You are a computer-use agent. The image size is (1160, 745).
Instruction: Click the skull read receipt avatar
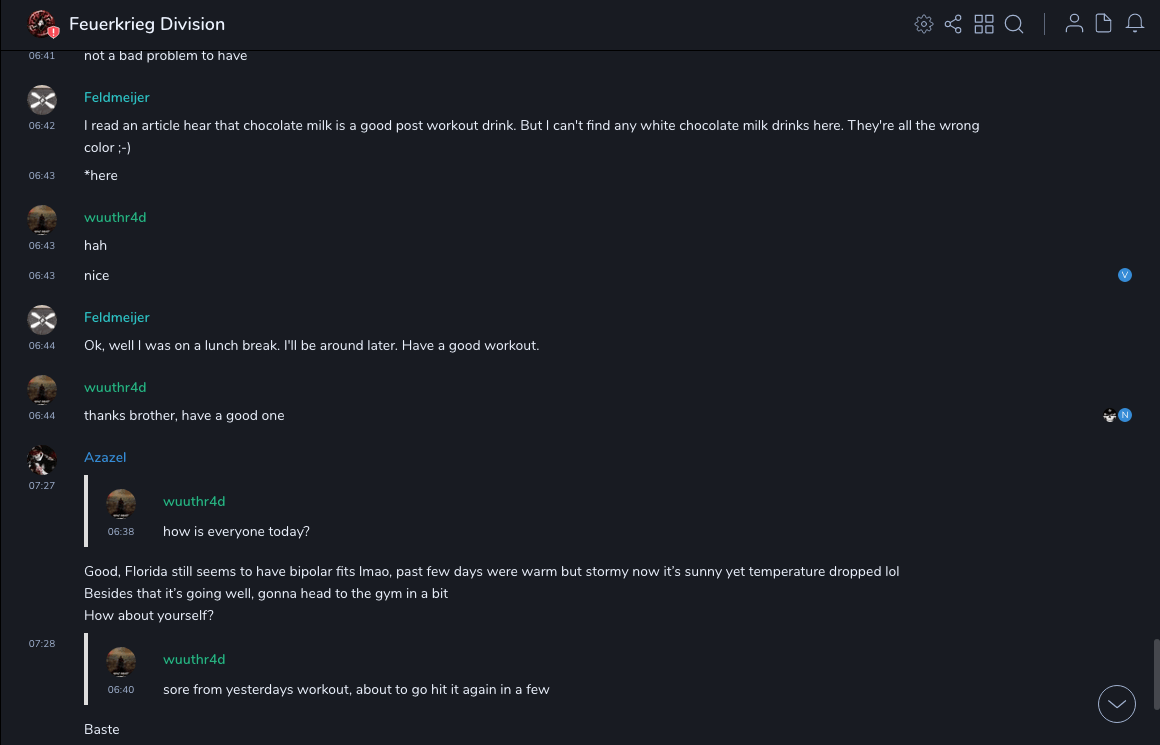1109,415
